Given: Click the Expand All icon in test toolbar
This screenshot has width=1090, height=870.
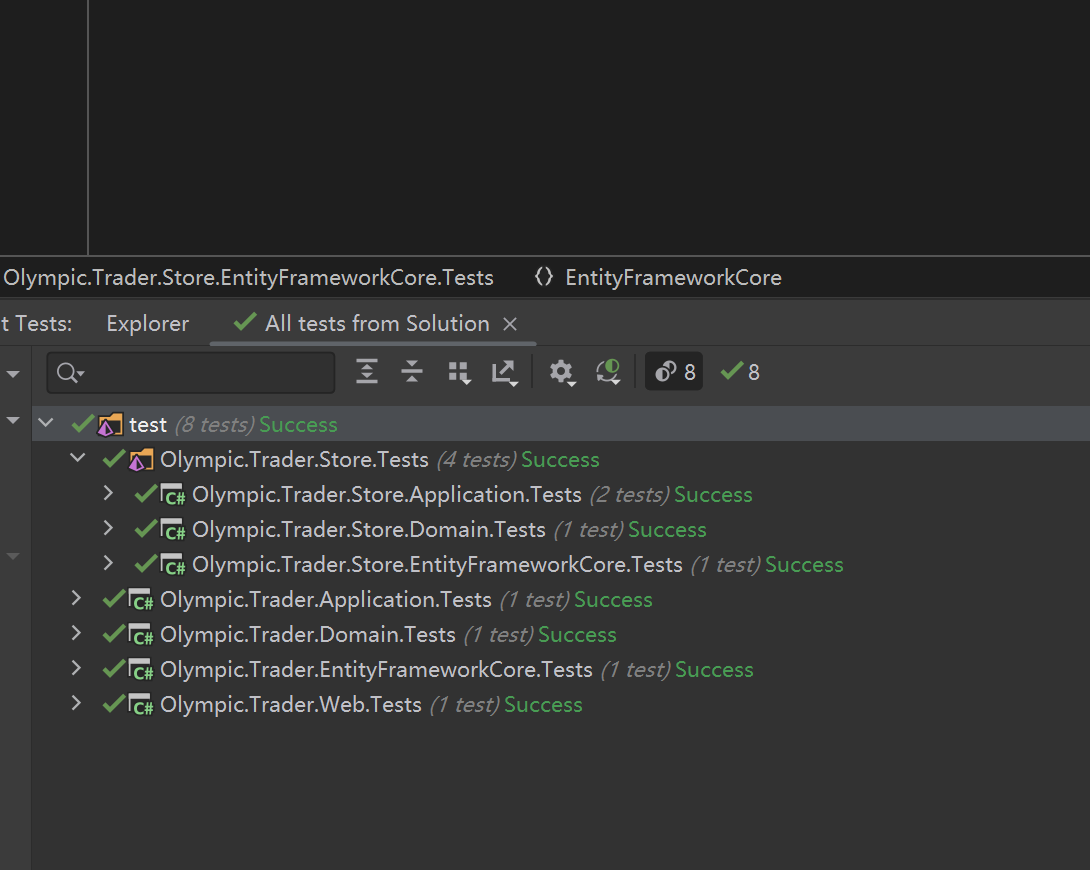Looking at the screenshot, I should 367,373.
